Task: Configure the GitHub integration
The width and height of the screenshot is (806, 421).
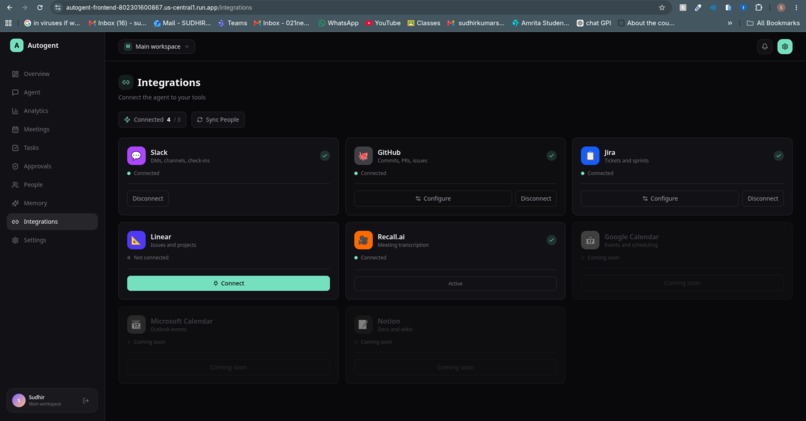Action: [433, 198]
